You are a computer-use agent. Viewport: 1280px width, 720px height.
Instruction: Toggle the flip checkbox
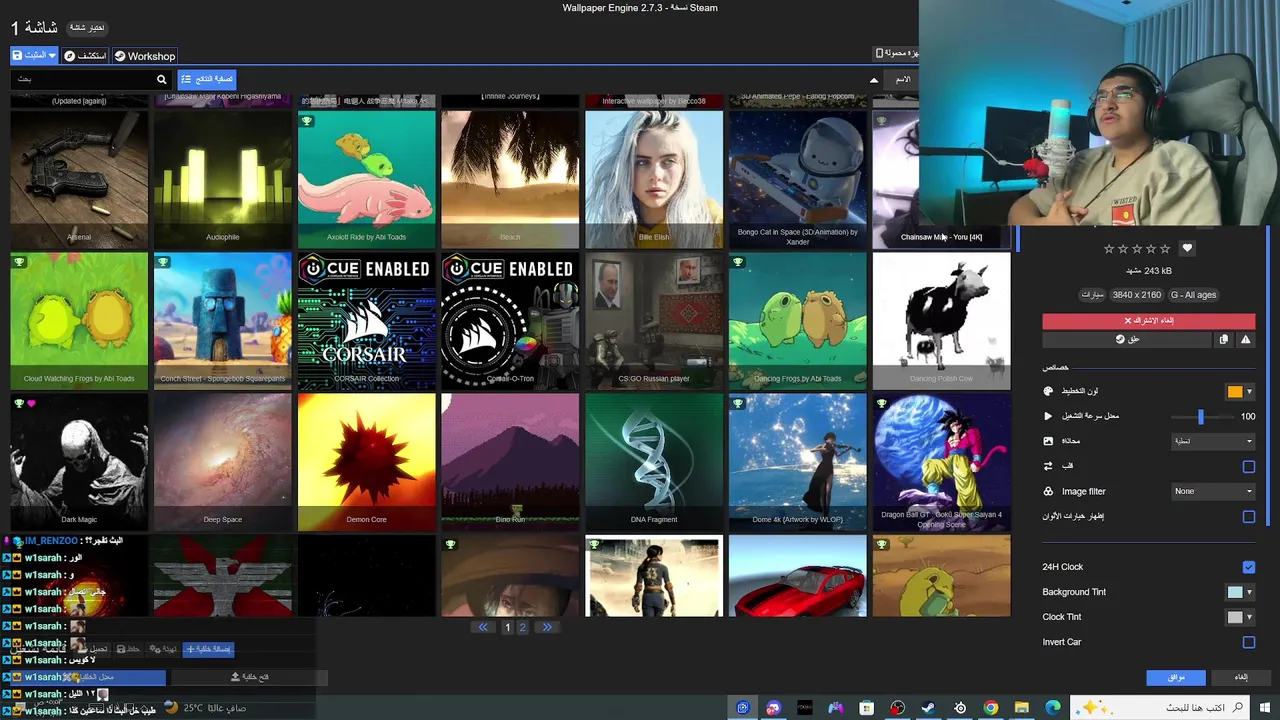1248,467
